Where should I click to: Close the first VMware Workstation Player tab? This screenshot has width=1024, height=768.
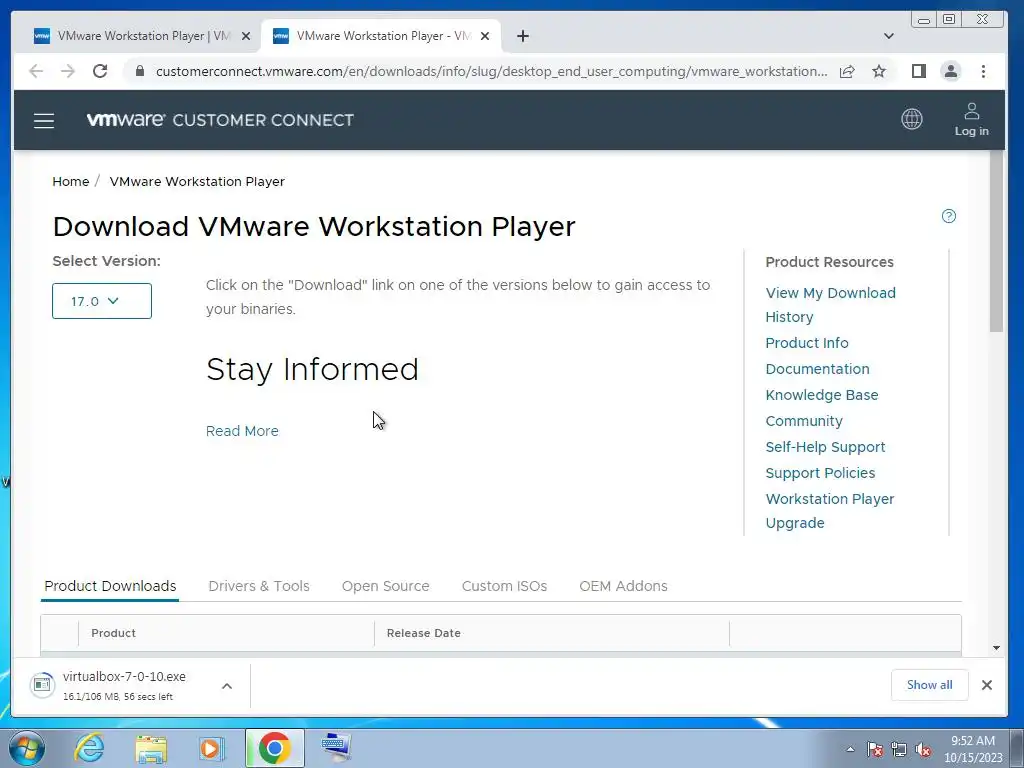246,36
